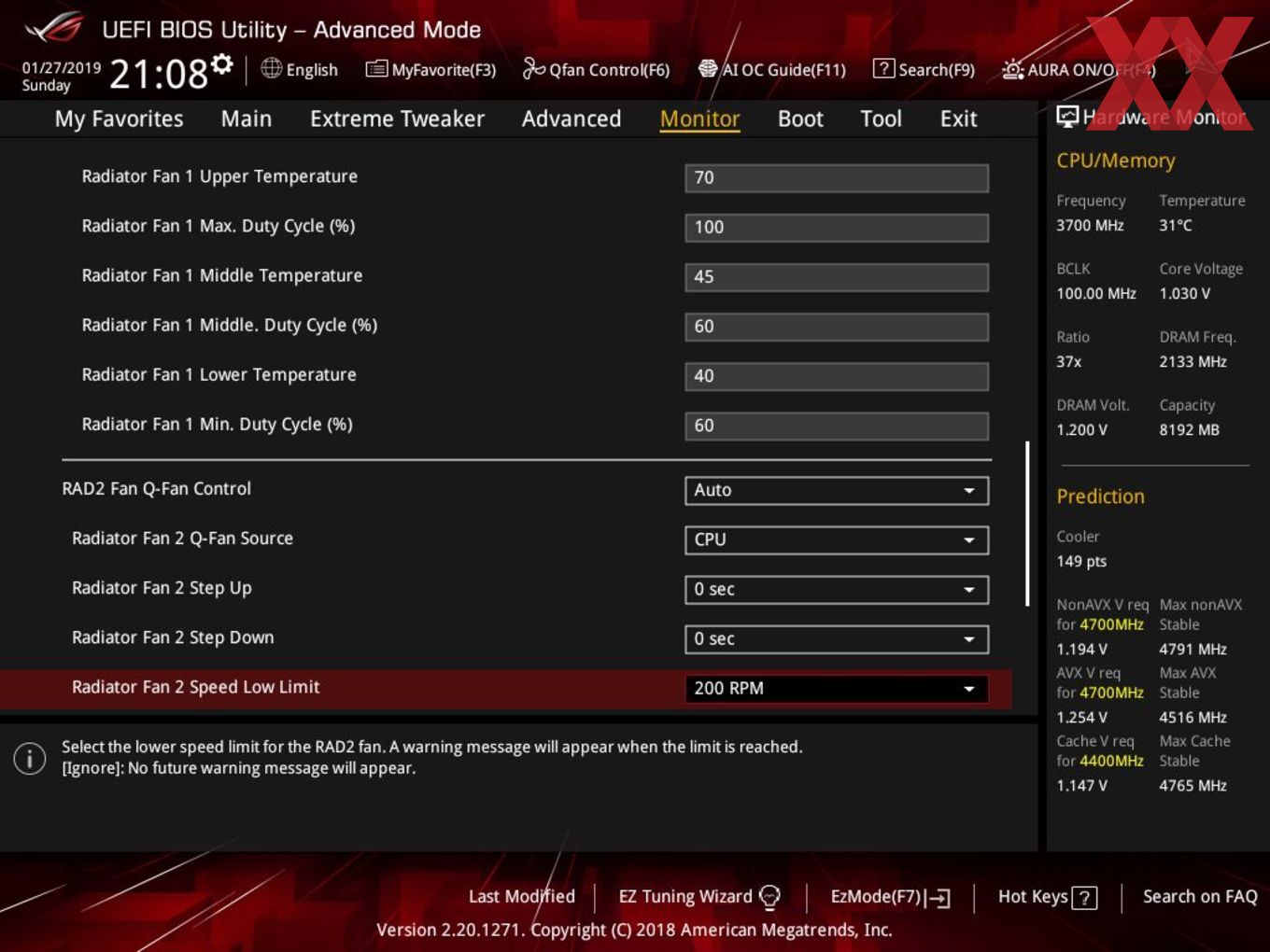Expand Radiator Fan 2 Step Down dropdown
This screenshot has width=1270, height=952.
point(837,638)
